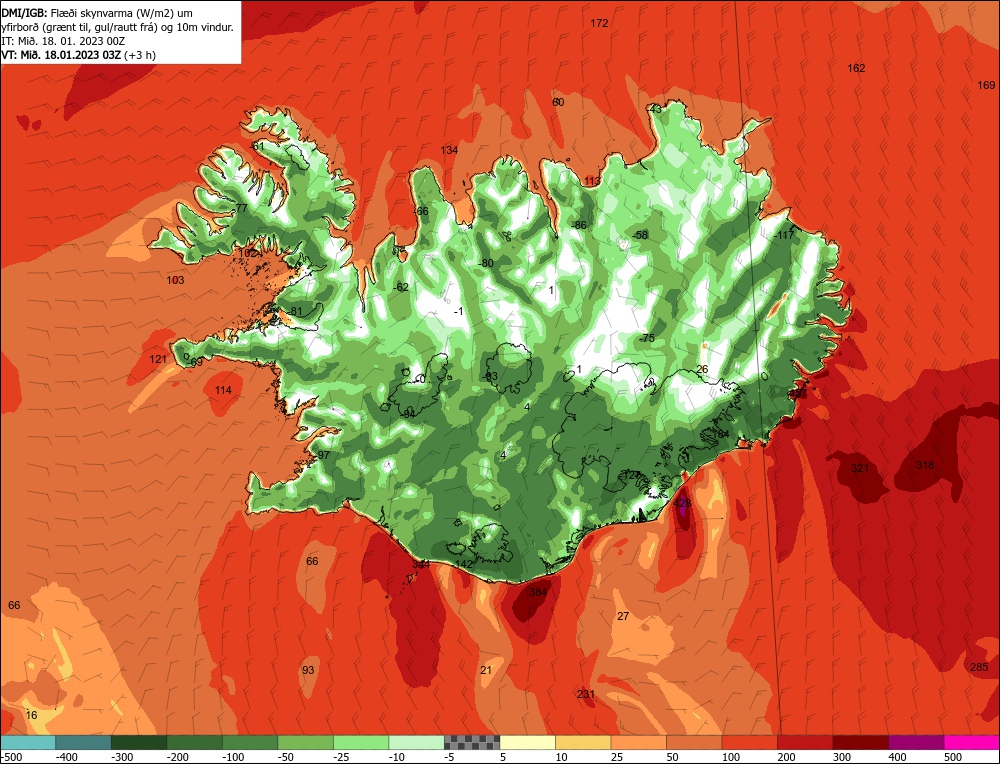Click the value 344 on the south coast
This screenshot has height=764, width=1000.
tap(420, 564)
